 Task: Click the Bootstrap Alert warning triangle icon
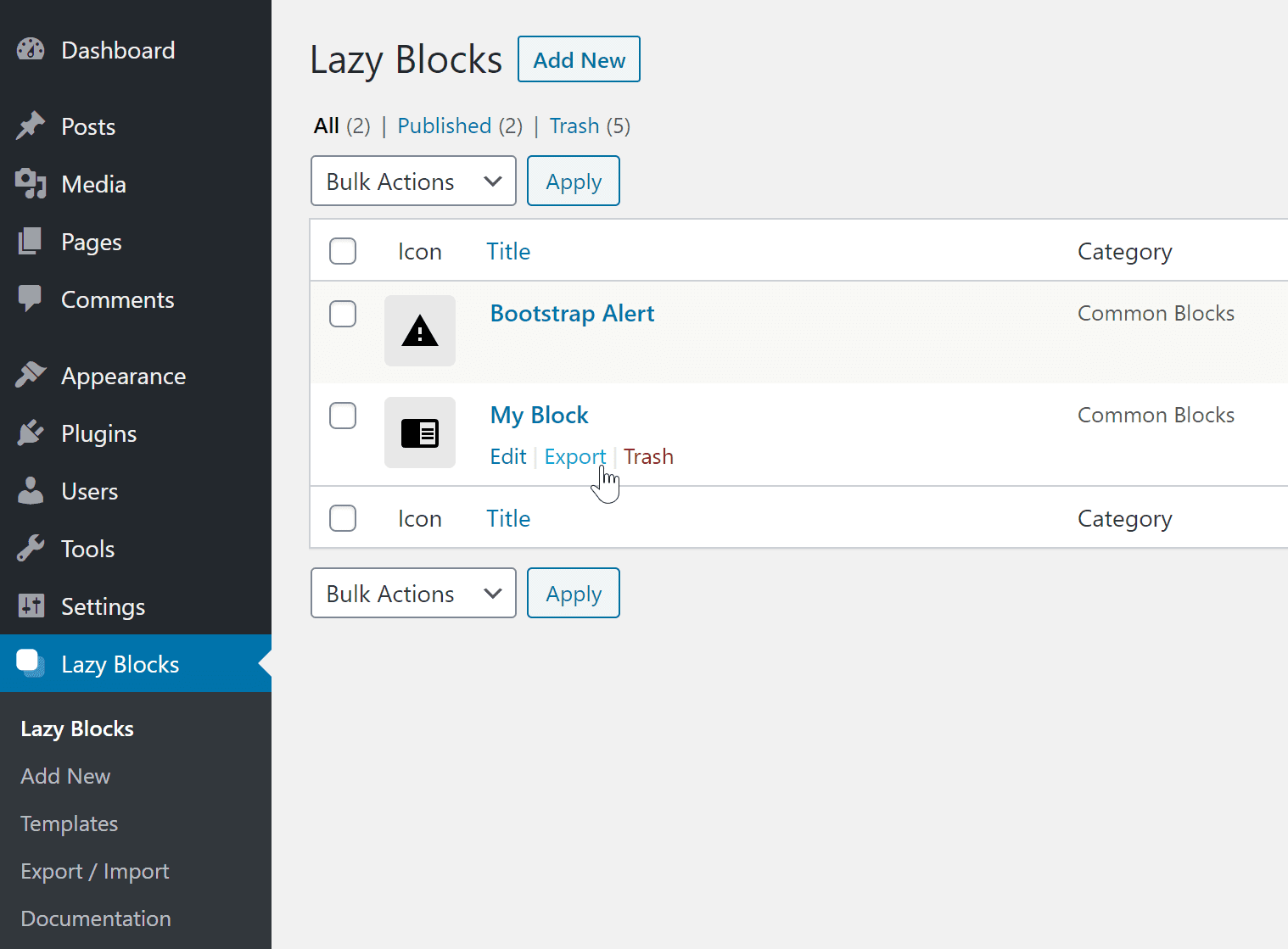[419, 331]
